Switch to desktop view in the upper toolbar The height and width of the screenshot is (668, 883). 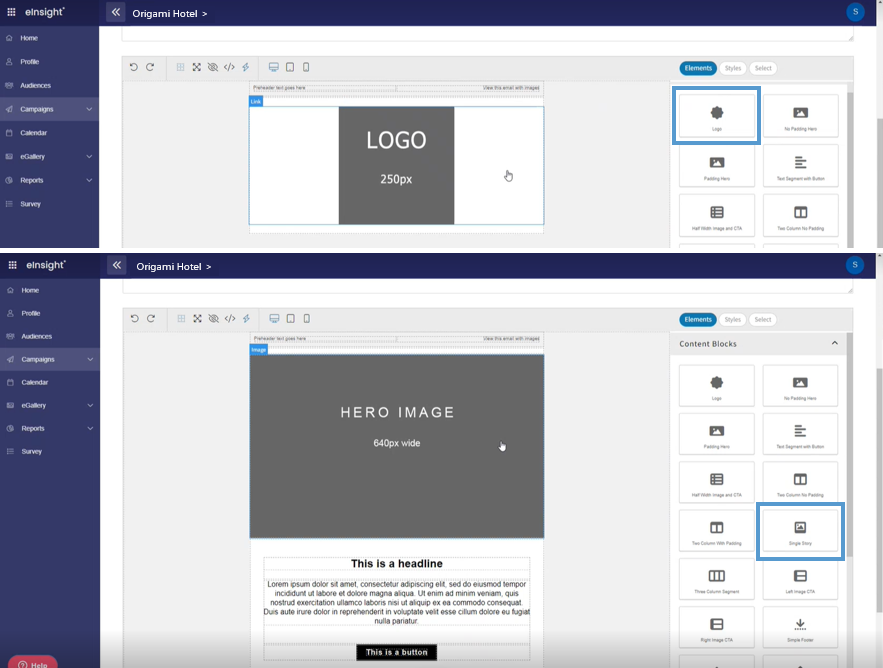[274, 67]
